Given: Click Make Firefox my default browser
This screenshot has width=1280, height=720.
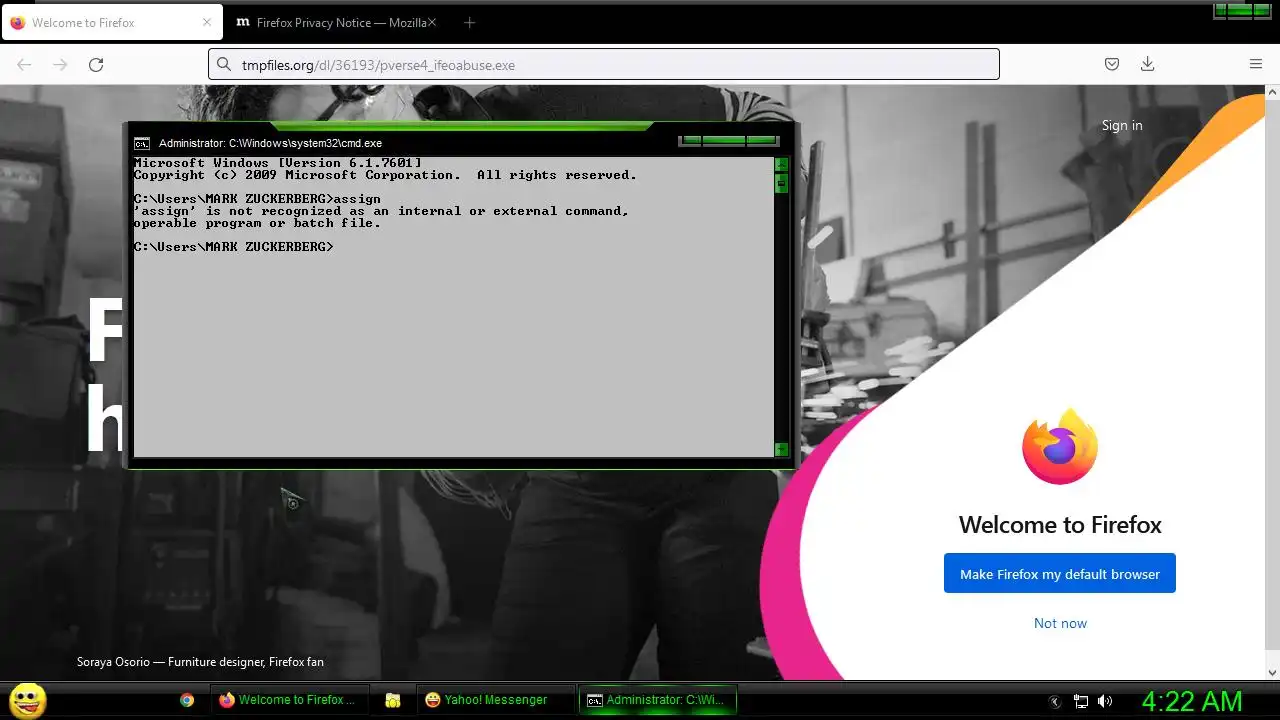Looking at the screenshot, I should coord(1060,573).
